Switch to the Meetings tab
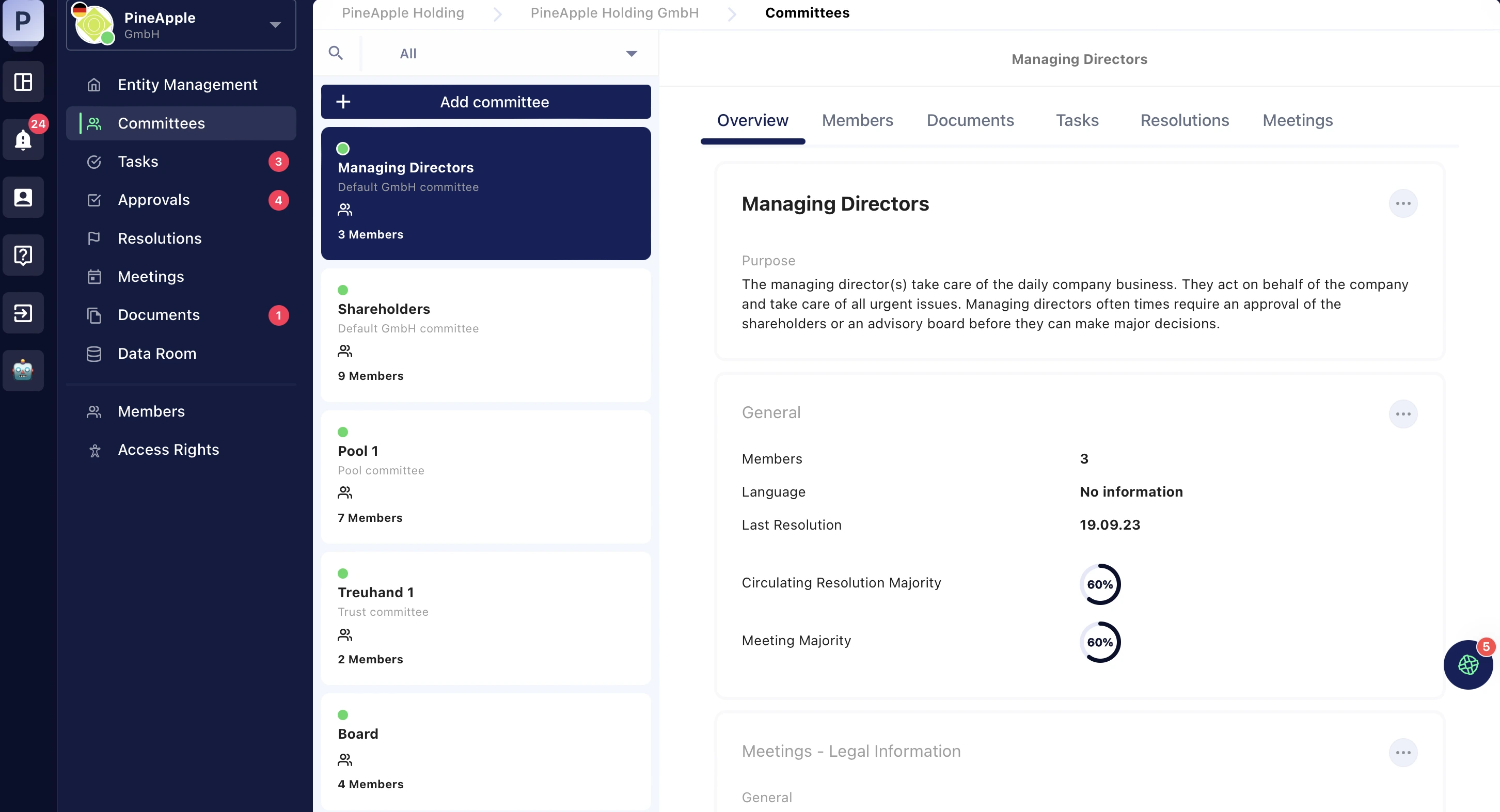Image resolution: width=1500 pixels, height=812 pixels. pyautogui.click(x=1298, y=120)
